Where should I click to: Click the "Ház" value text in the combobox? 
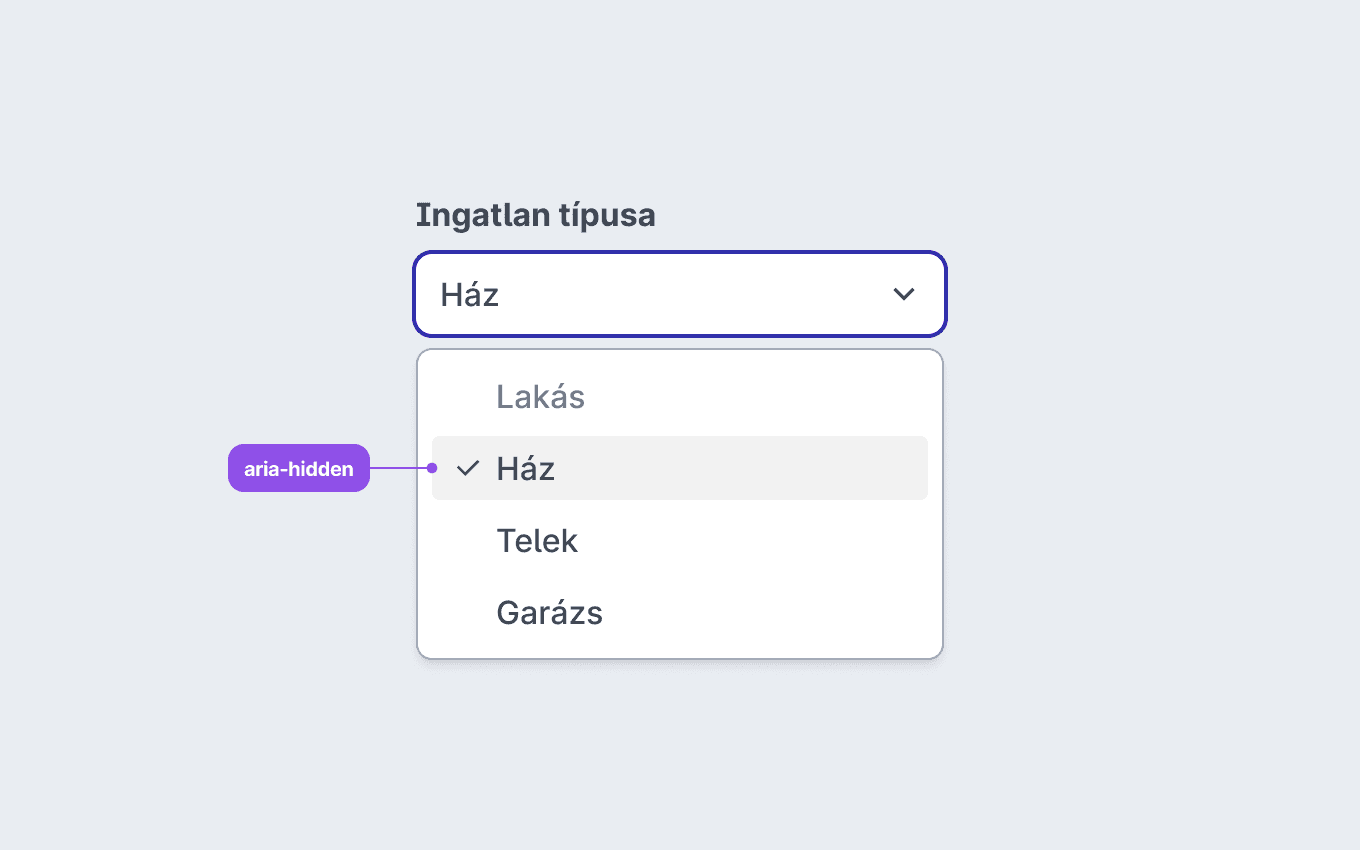point(470,294)
